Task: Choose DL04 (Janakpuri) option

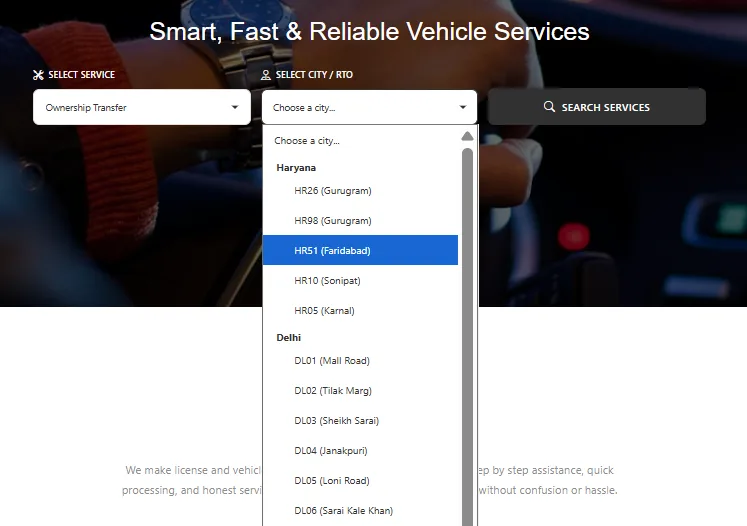Action: click(360, 451)
